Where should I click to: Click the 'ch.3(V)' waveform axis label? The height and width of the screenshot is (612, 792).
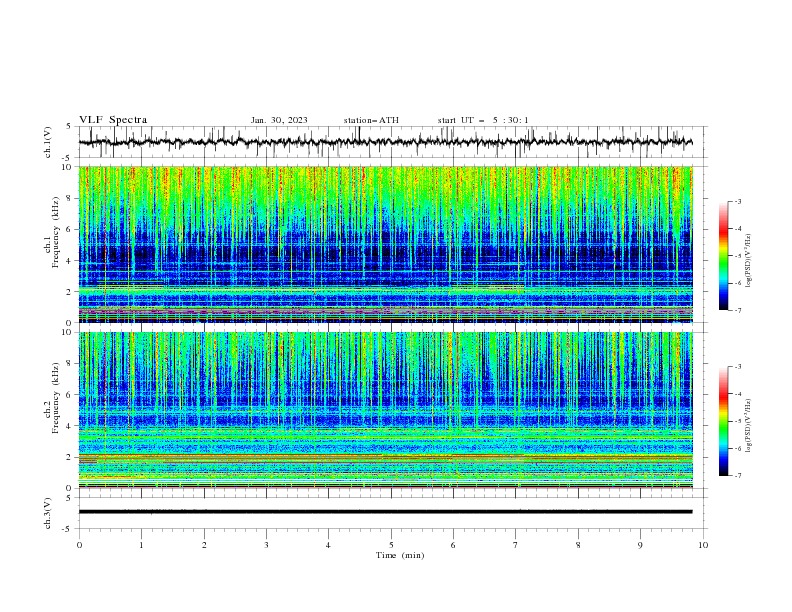[x=48, y=513]
